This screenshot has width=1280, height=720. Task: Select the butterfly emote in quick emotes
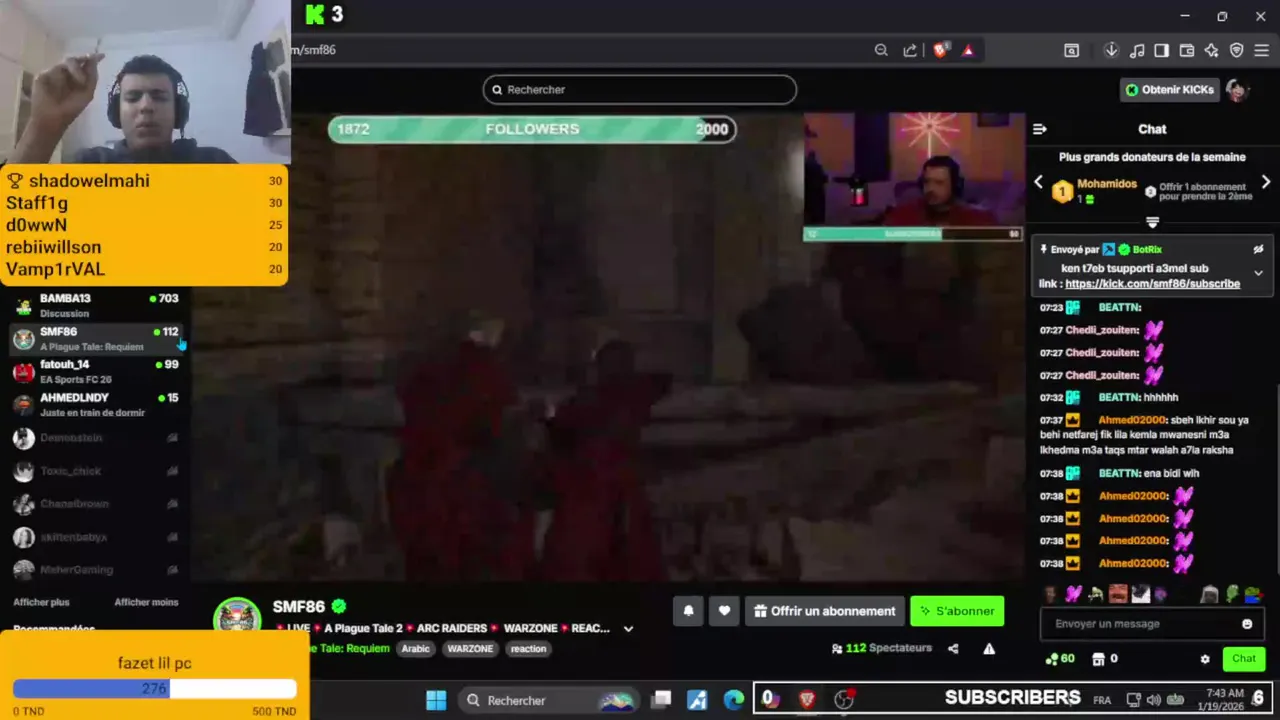[x=1073, y=594]
